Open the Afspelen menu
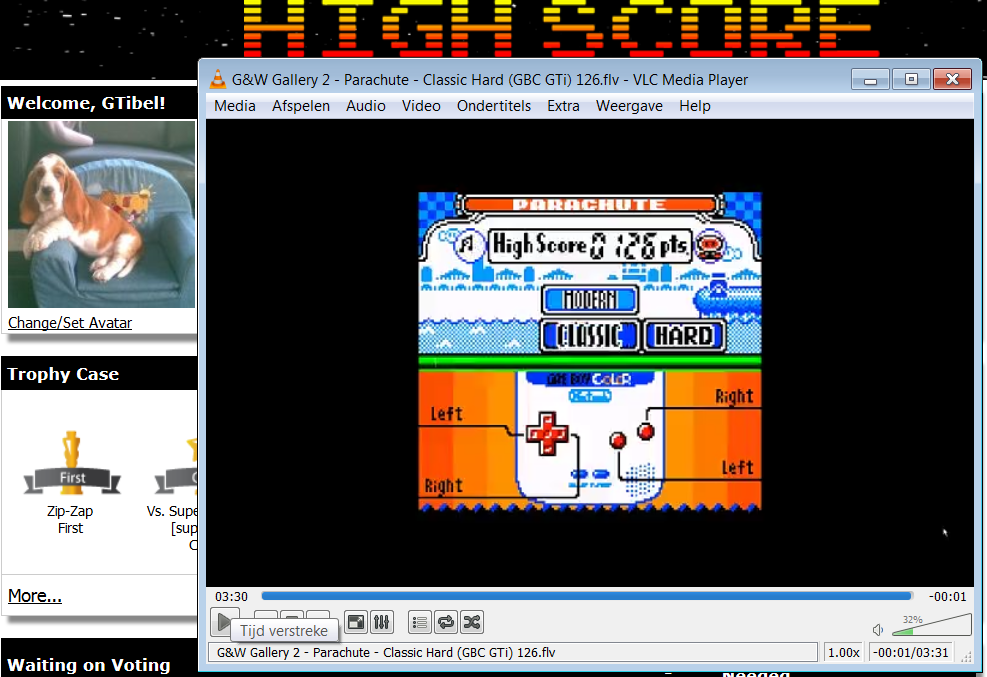987x677 pixels. pos(301,106)
